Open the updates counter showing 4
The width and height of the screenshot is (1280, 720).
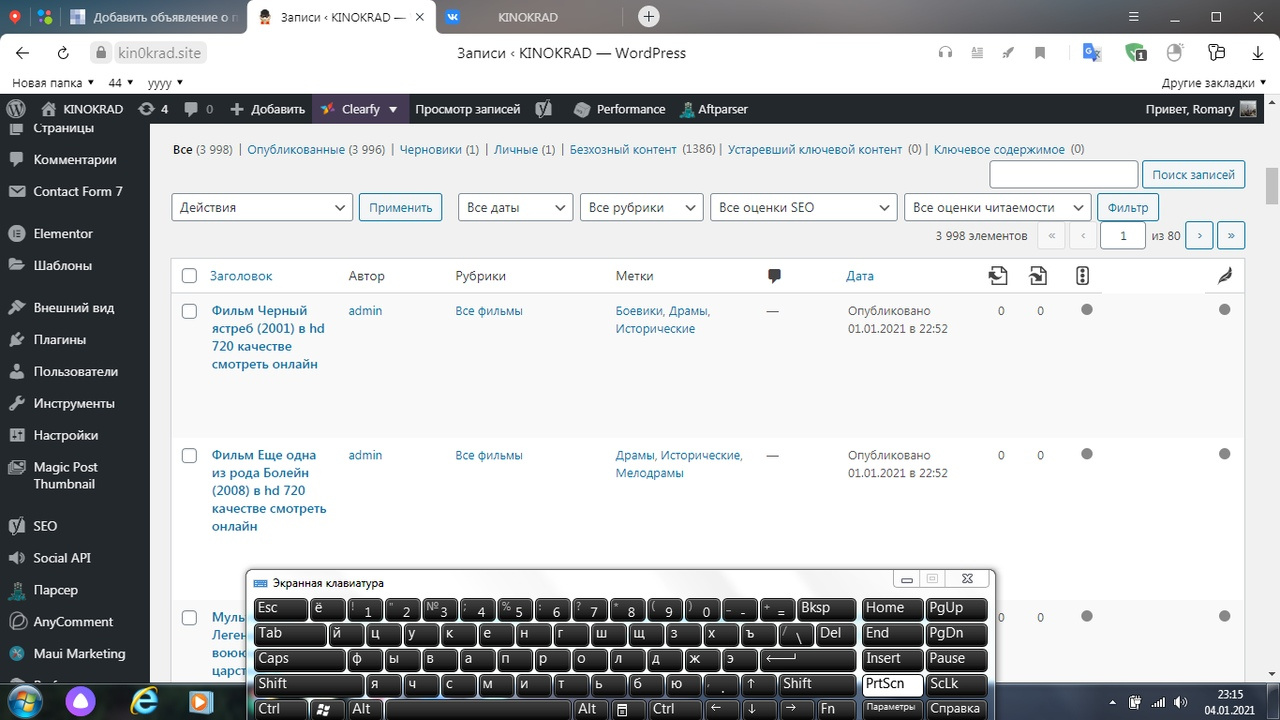click(x=153, y=109)
